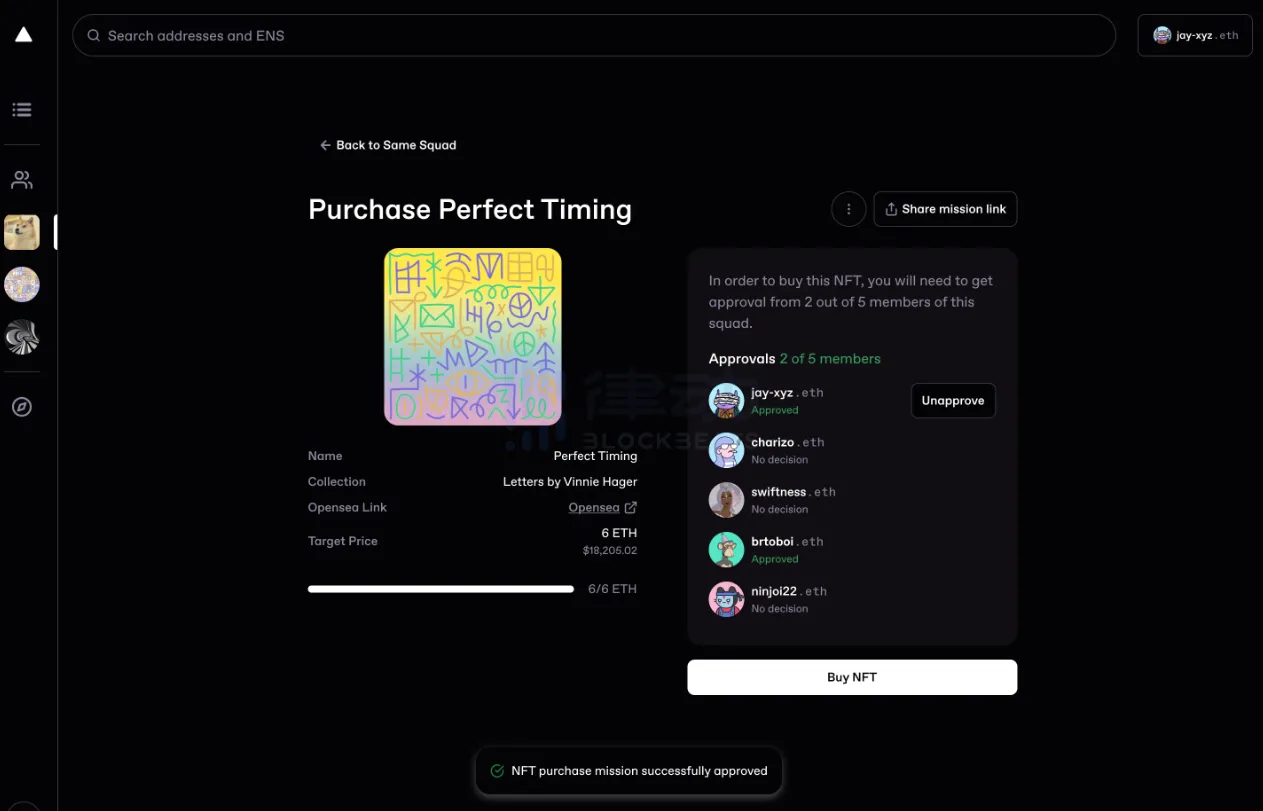The width and height of the screenshot is (1263, 811).
Task: Click the Perfect Timing NFT artwork
Action: 472,337
